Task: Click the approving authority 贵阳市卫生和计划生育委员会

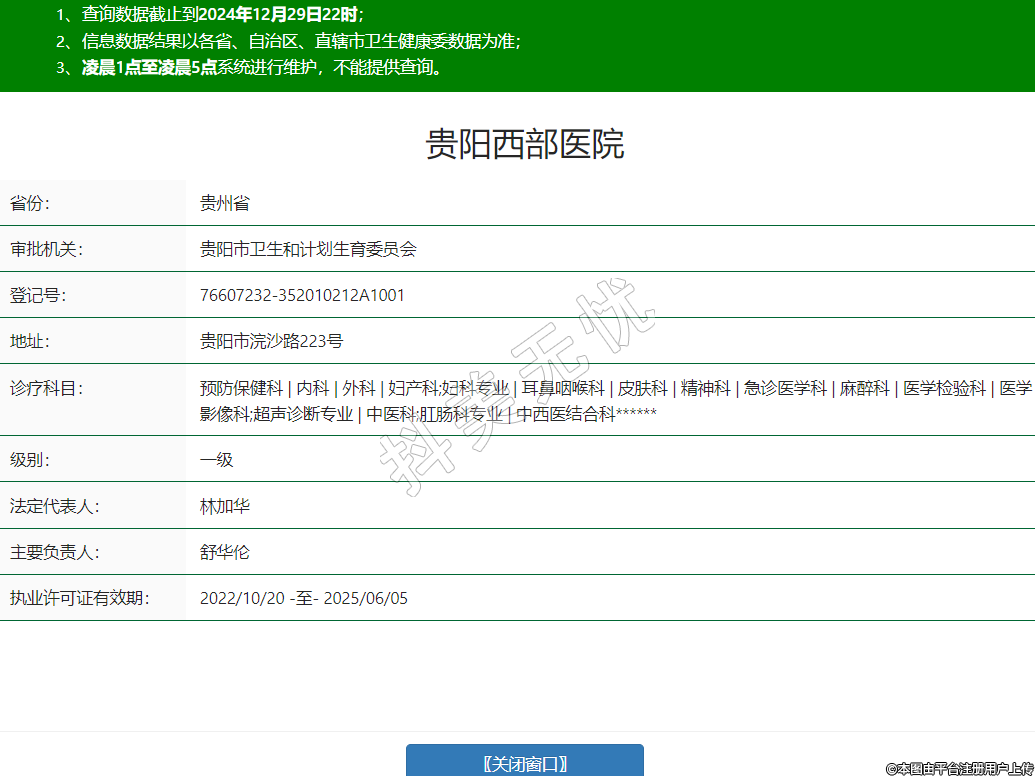Action: [308, 250]
